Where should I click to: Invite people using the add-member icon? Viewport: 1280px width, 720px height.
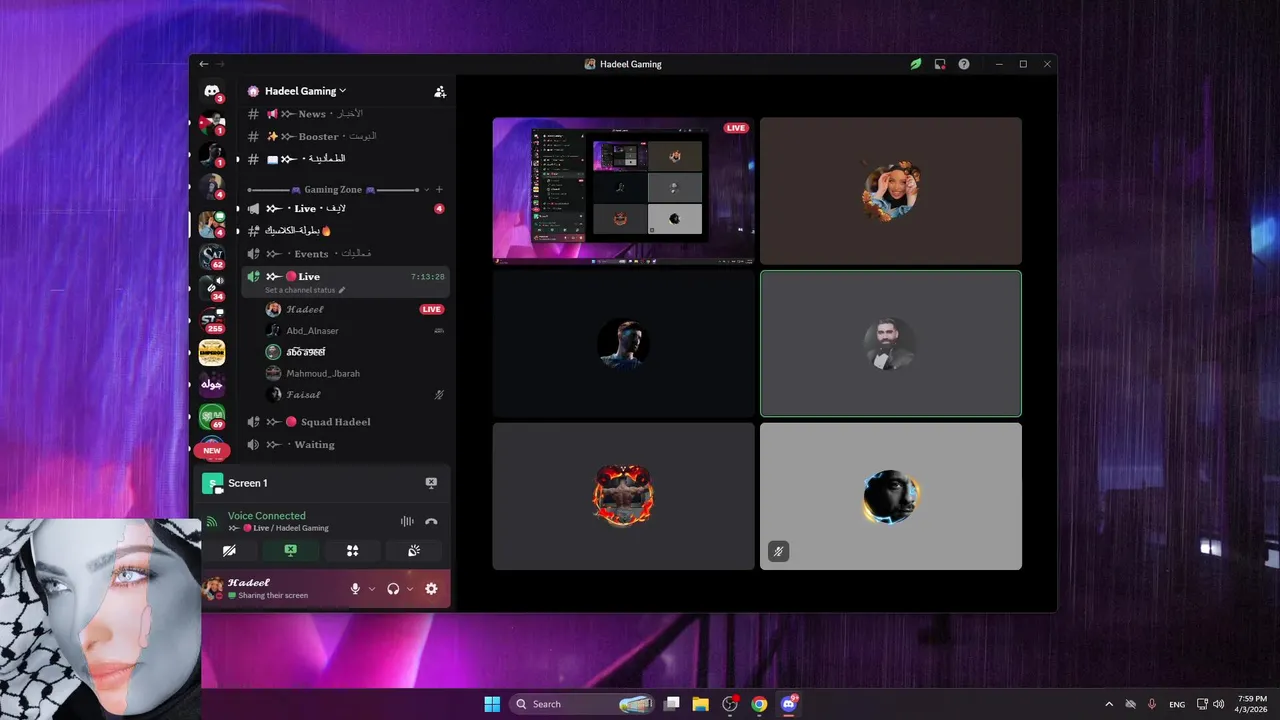point(440,91)
